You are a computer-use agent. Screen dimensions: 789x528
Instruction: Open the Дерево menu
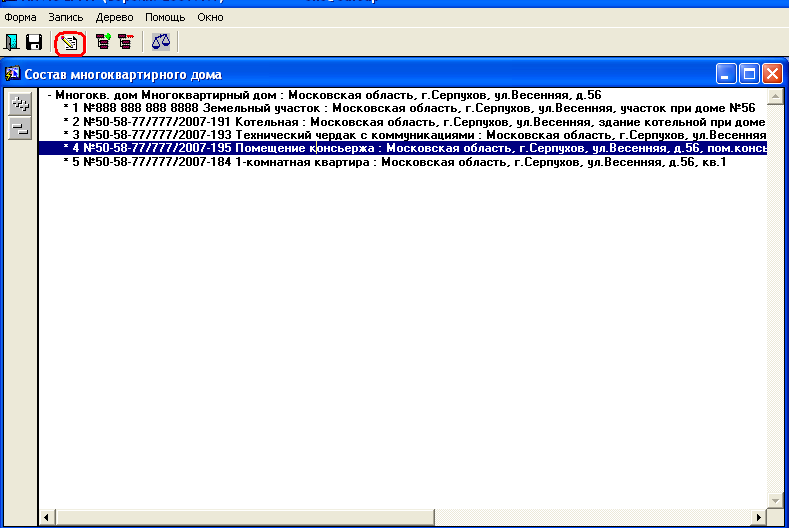[x=114, y=17]
